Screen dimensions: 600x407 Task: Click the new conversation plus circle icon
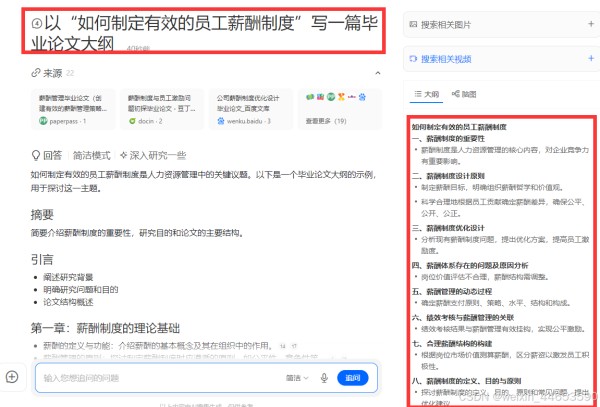(x=12, y=377)
